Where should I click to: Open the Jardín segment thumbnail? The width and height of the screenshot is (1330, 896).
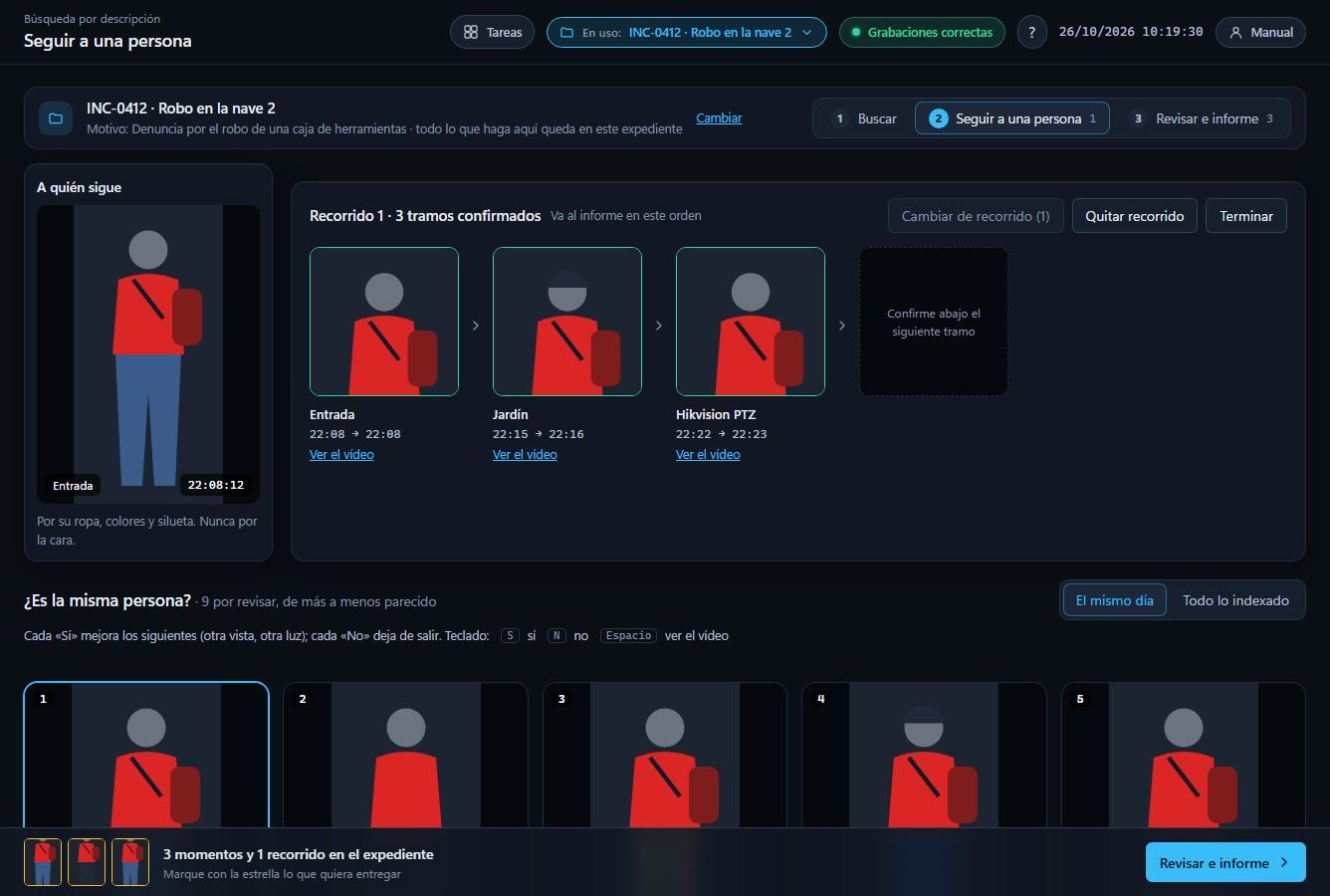(x=567, y=322)
